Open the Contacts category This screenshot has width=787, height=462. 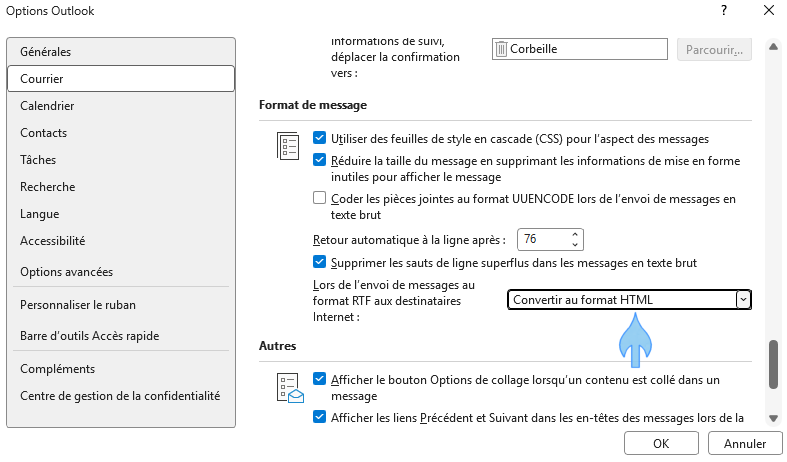click(121, 133)
